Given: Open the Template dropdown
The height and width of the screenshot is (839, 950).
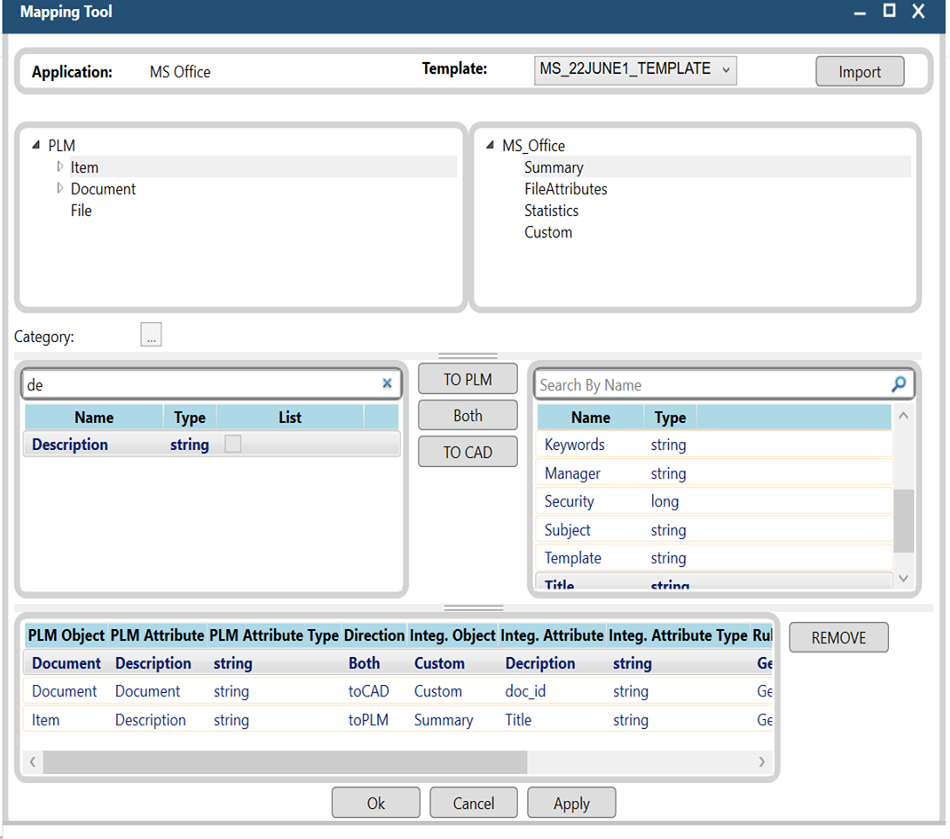Looking at the screenshot, I should [x=635, y=70].
